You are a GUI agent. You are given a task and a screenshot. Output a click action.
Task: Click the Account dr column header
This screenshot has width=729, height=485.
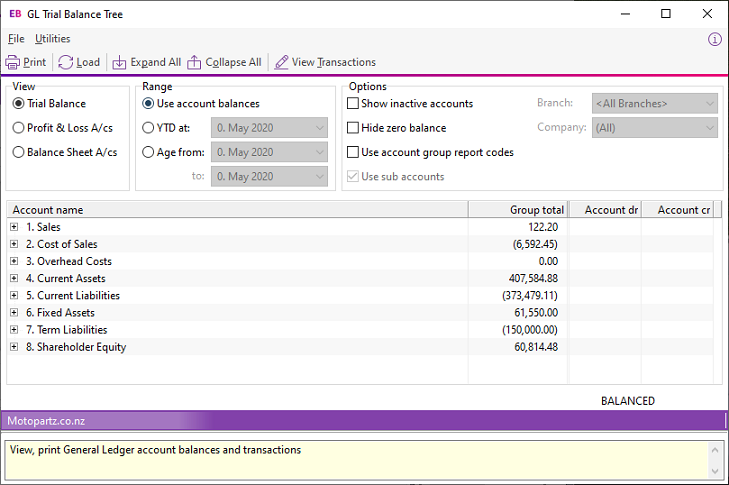coord(605,210)
